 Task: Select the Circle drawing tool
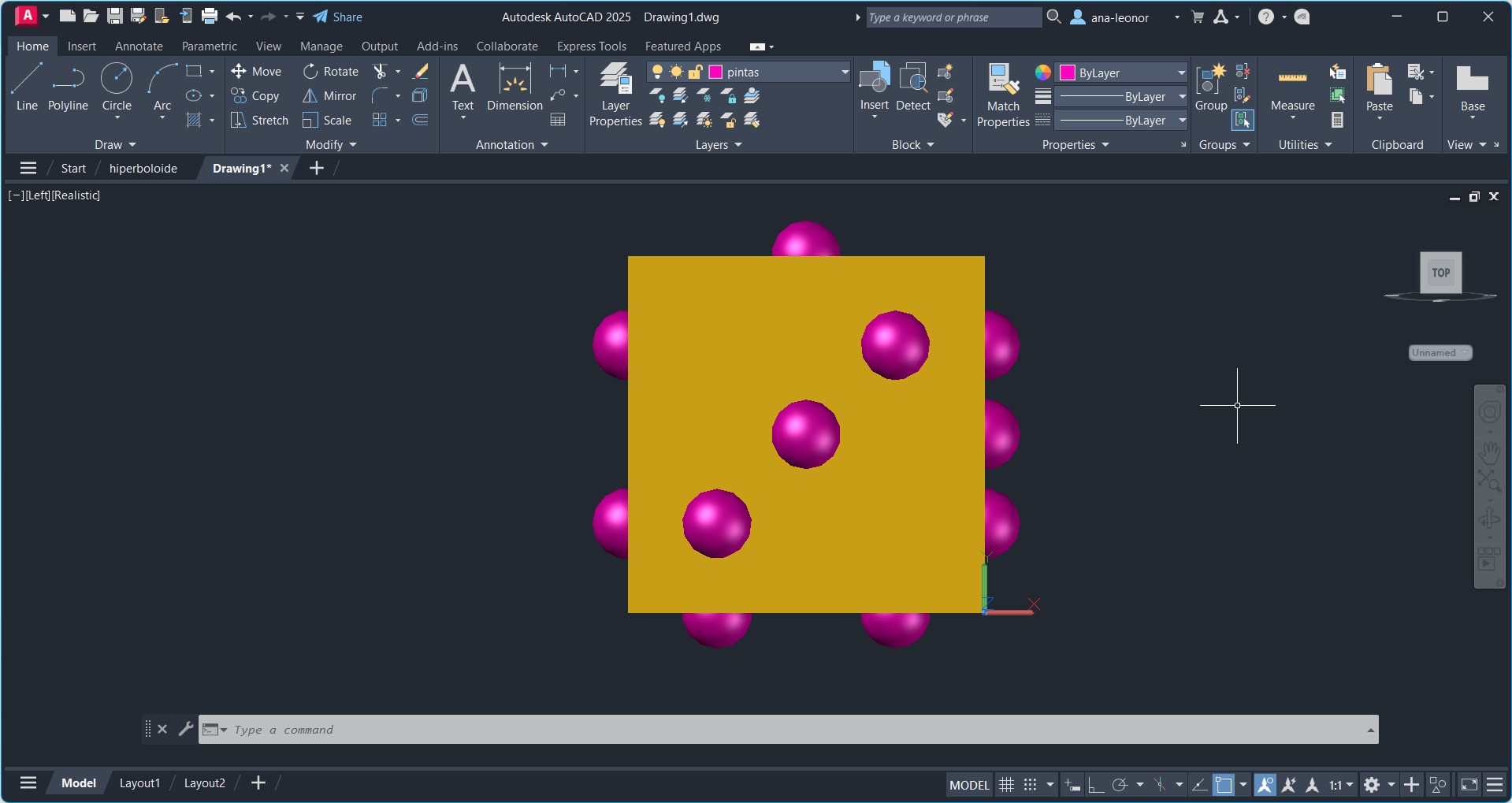pos(117,87)
